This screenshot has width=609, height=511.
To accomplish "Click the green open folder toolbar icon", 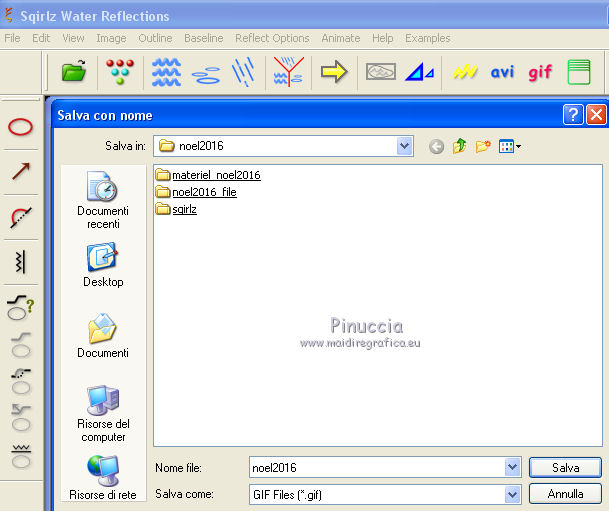I will point(74,71).
